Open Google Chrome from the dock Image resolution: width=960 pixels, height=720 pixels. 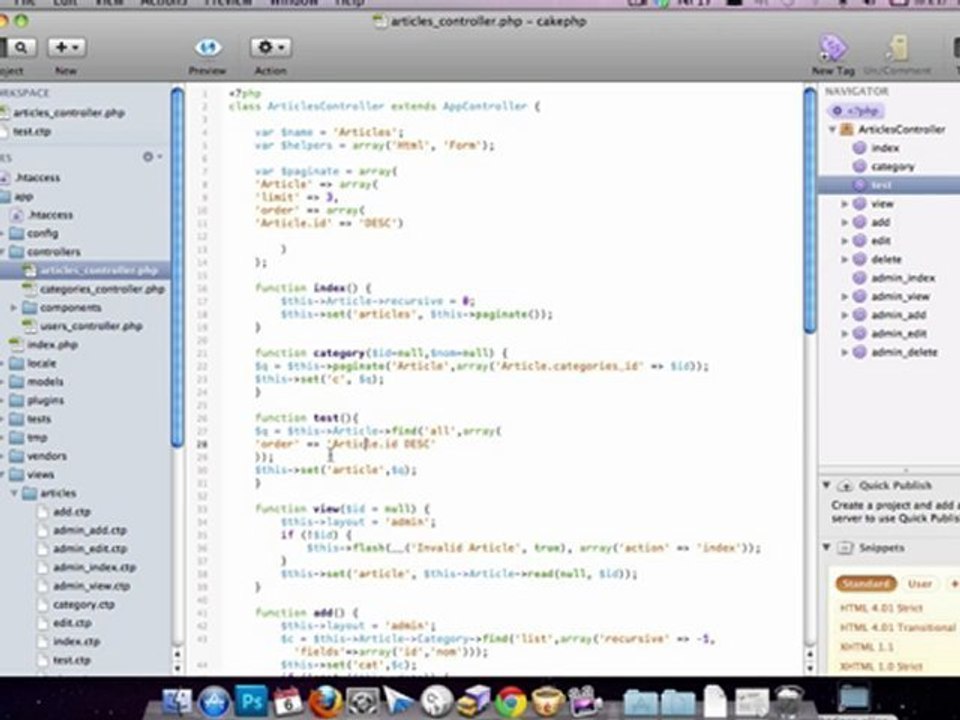(511, 702)
